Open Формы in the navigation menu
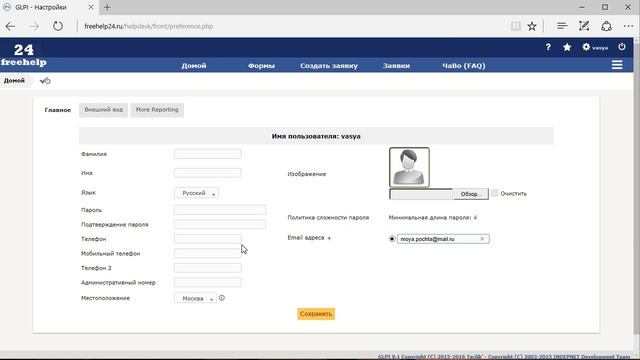Viewport: 640px width, 360px height. pos(261,66)
